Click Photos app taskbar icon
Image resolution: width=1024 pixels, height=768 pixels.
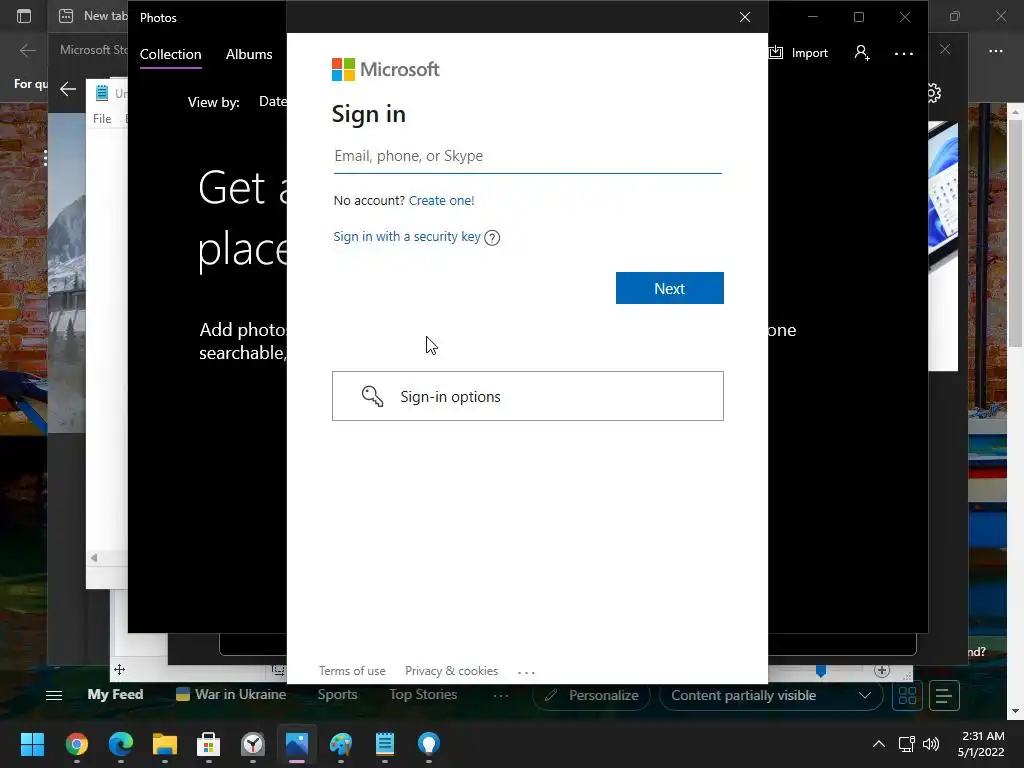296,744
